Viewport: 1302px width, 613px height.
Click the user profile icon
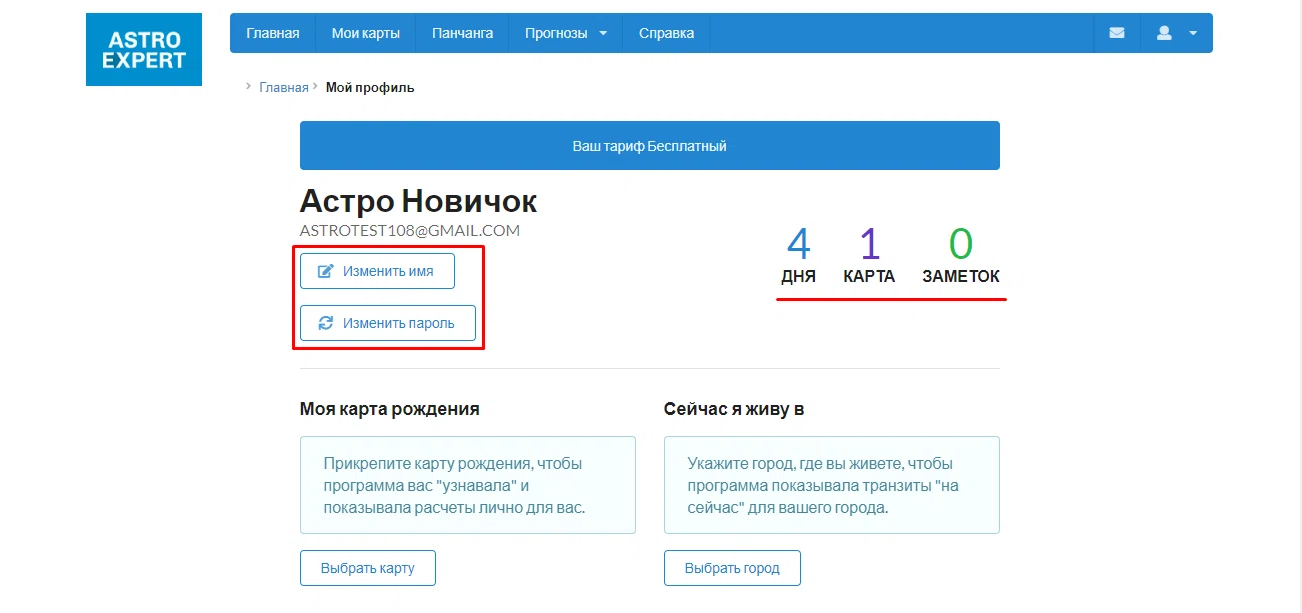tap(1164, 33)
